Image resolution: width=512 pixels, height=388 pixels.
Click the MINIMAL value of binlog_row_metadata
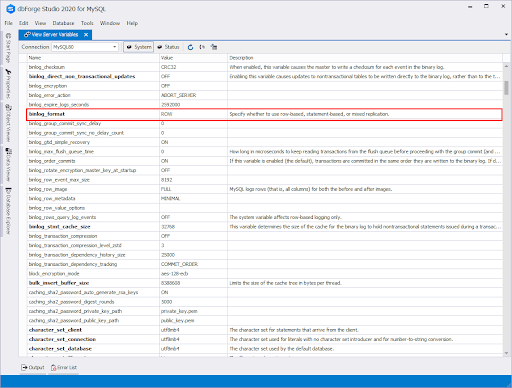[171, 198]
